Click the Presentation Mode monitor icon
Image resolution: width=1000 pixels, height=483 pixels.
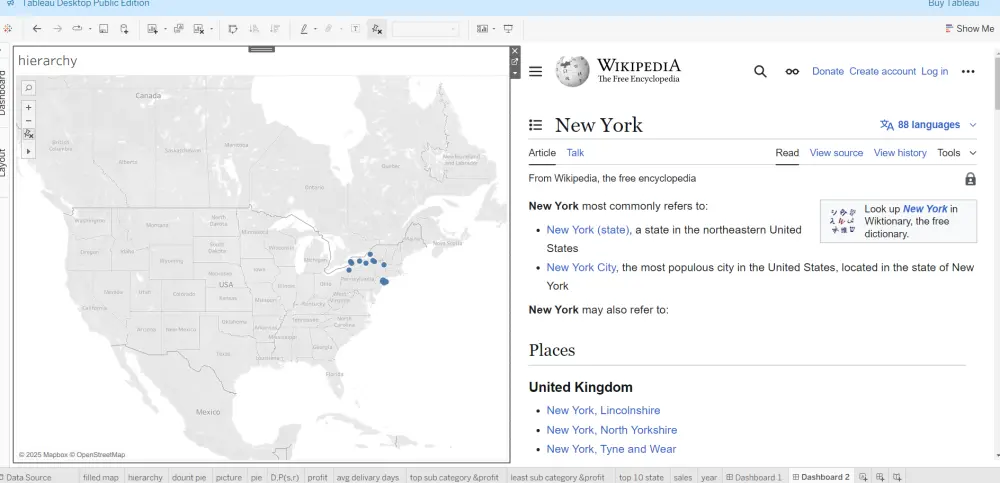click(x=508, y=29)
